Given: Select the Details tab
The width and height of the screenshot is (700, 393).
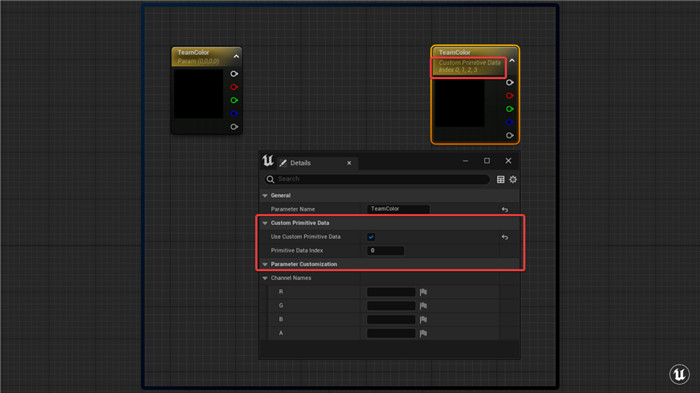Looking at the screenshot, I should pos(300,163).
